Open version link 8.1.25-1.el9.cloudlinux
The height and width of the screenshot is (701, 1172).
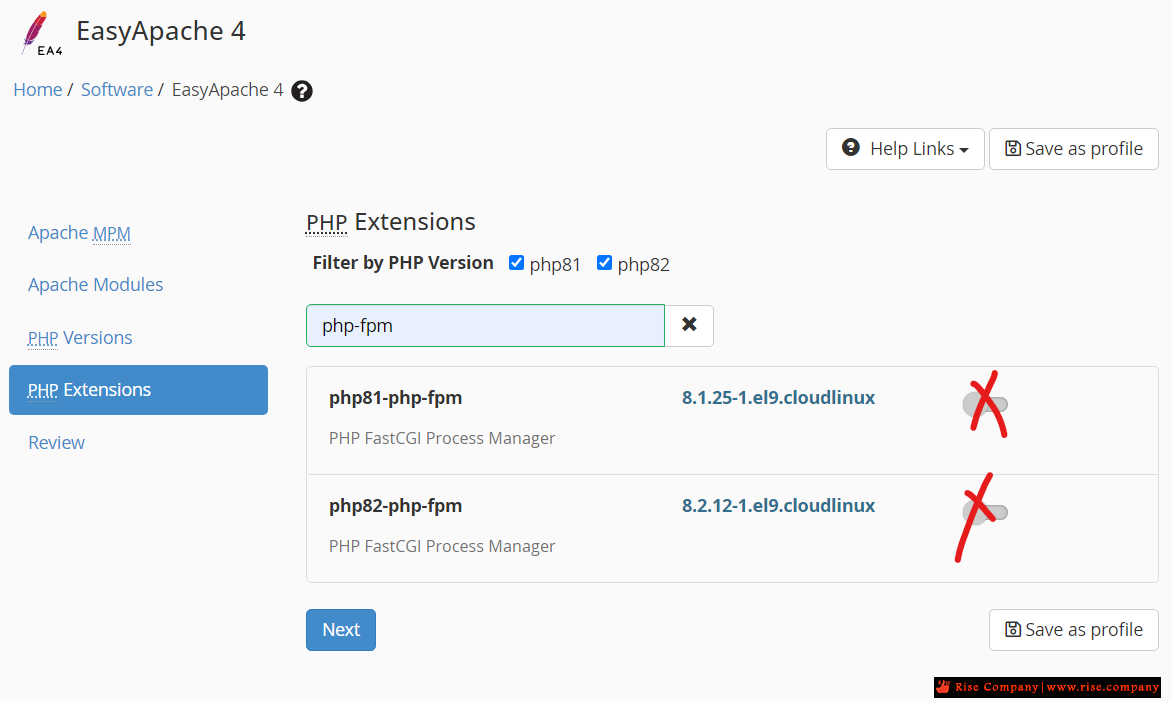pos(778,398)
